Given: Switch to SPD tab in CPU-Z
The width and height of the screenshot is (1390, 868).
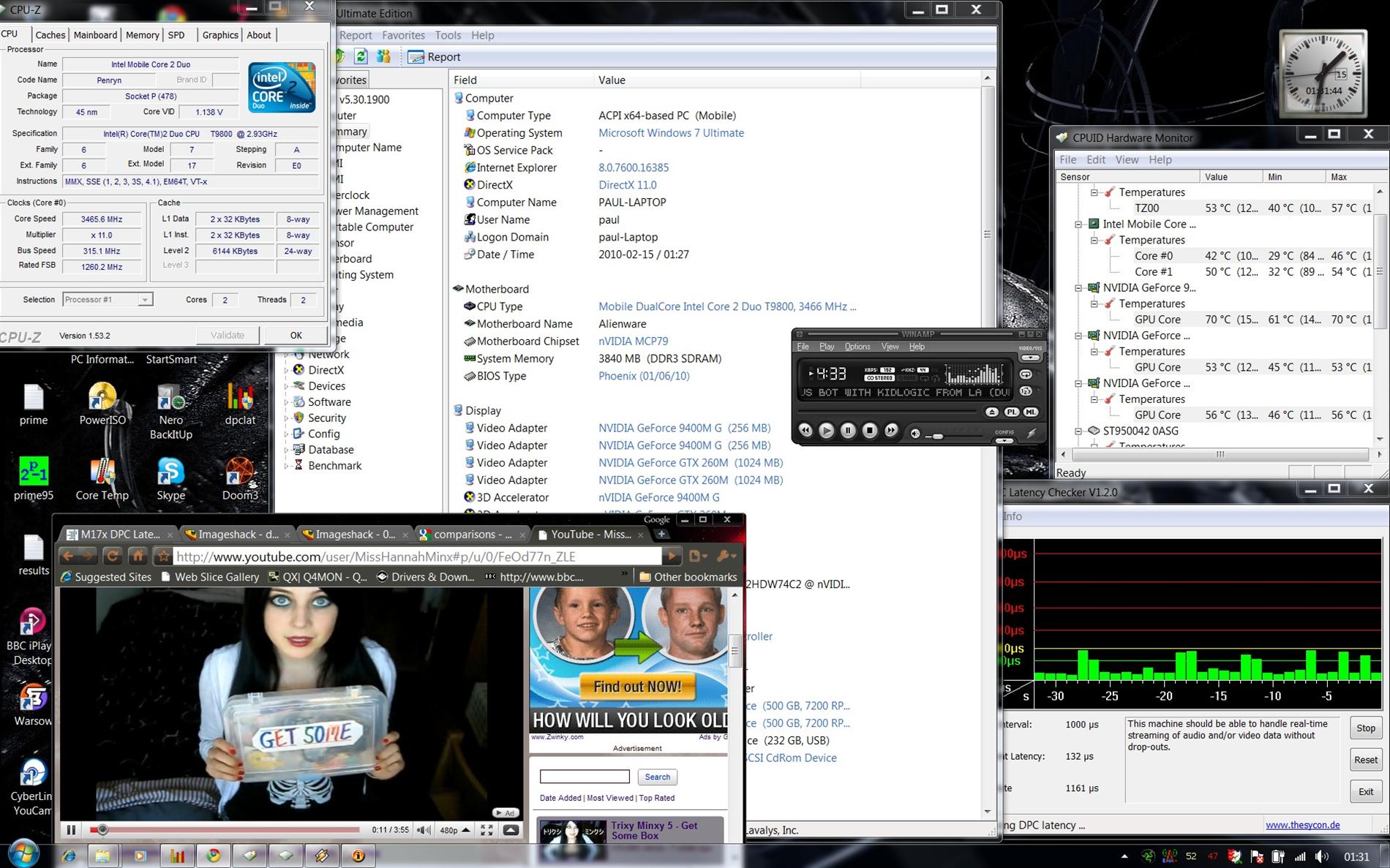Looking at the screenshot, I should (x=176, y=35).
